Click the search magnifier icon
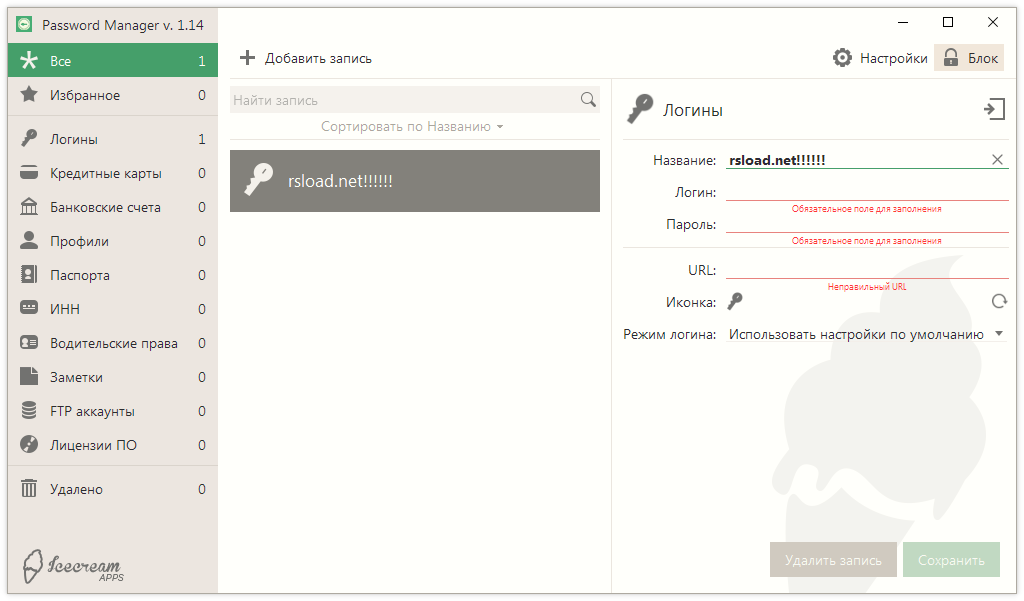This screenshot has height=601, width=1024. (x=588, y=99)
